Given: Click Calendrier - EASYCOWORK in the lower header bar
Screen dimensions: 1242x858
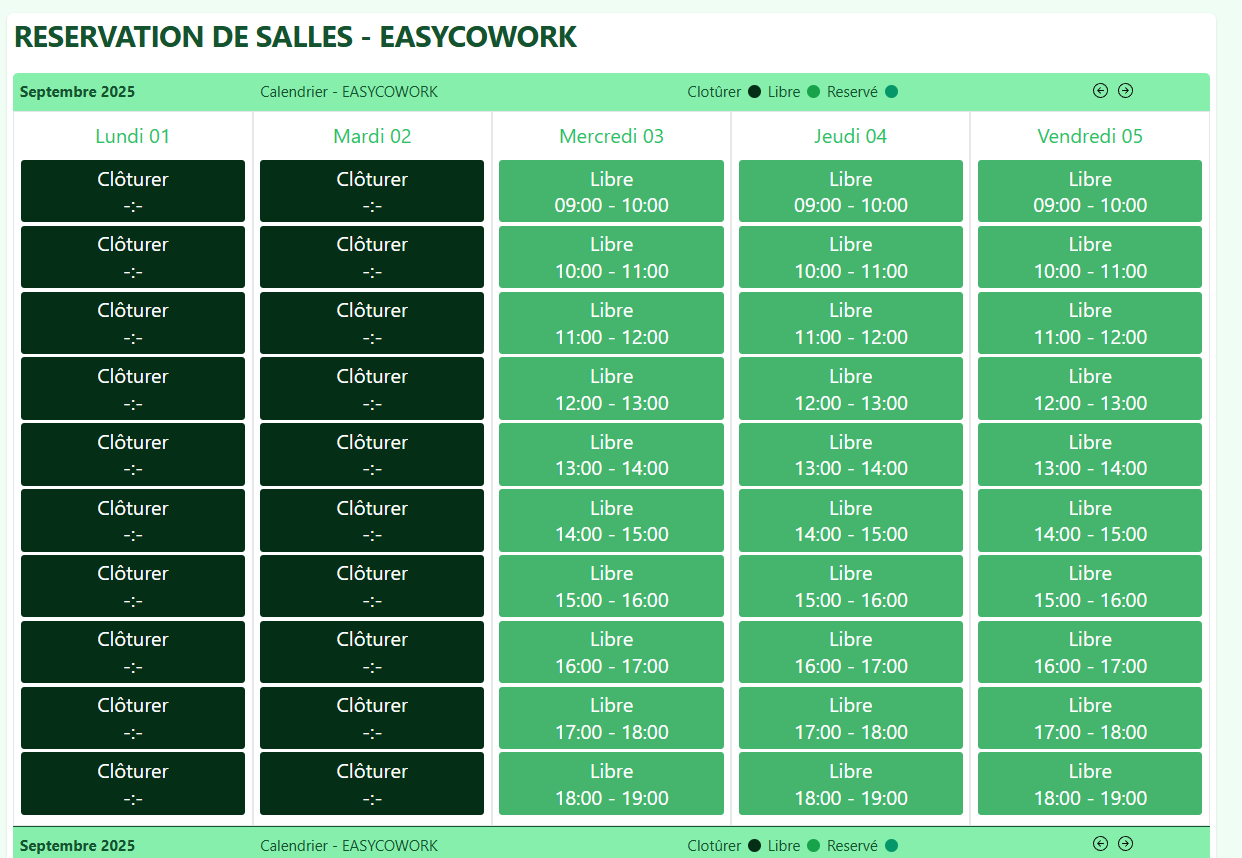Looking at the screenshot, I should click(349, 846).
